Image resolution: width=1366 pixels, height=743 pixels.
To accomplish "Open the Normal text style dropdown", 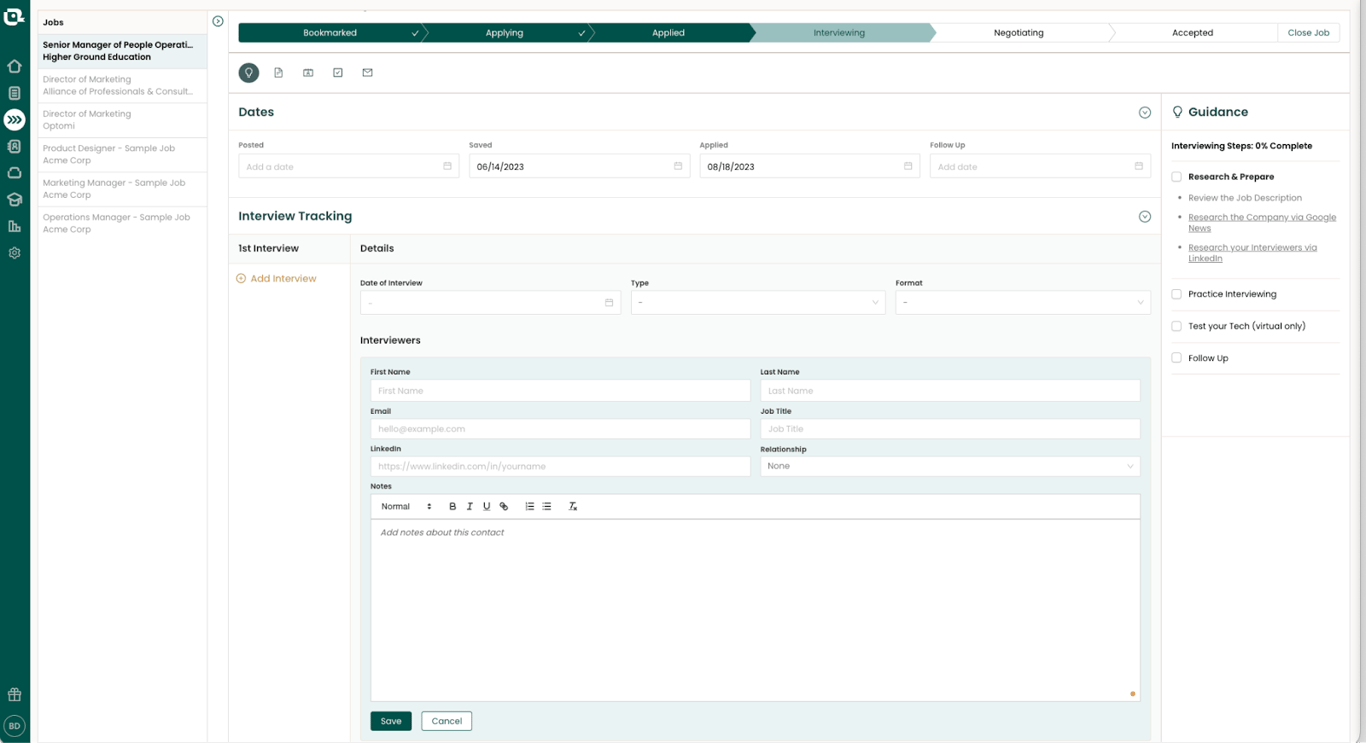I will pyautogui.click(x=406, y=507).
